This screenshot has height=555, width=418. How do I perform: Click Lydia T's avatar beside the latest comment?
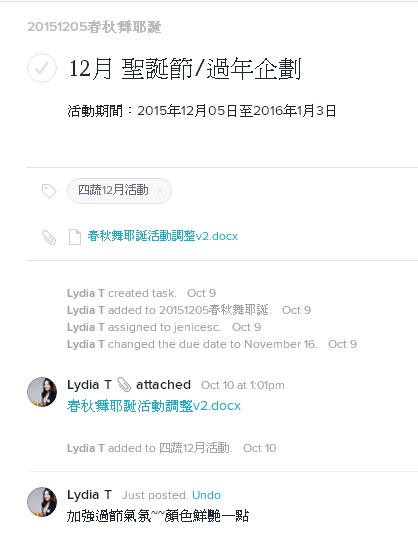42,502
